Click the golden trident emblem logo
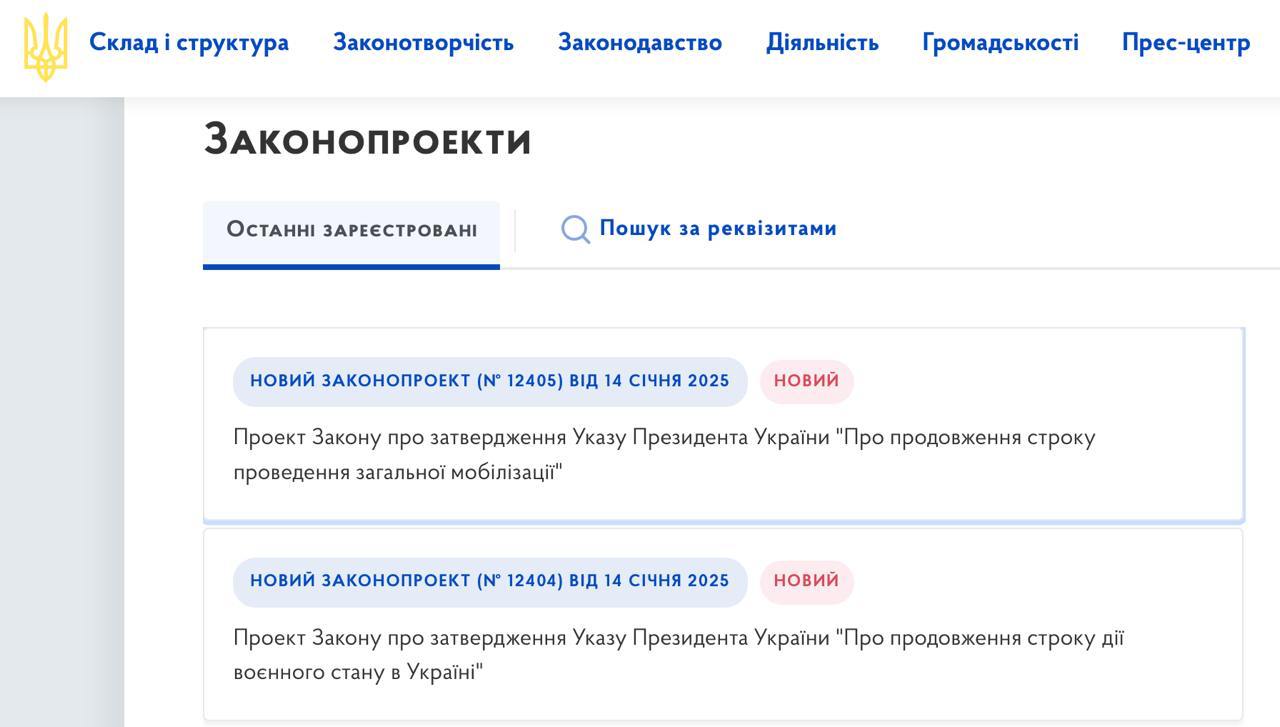Screen dimensions: 1280x727 (x=46, y=46)
